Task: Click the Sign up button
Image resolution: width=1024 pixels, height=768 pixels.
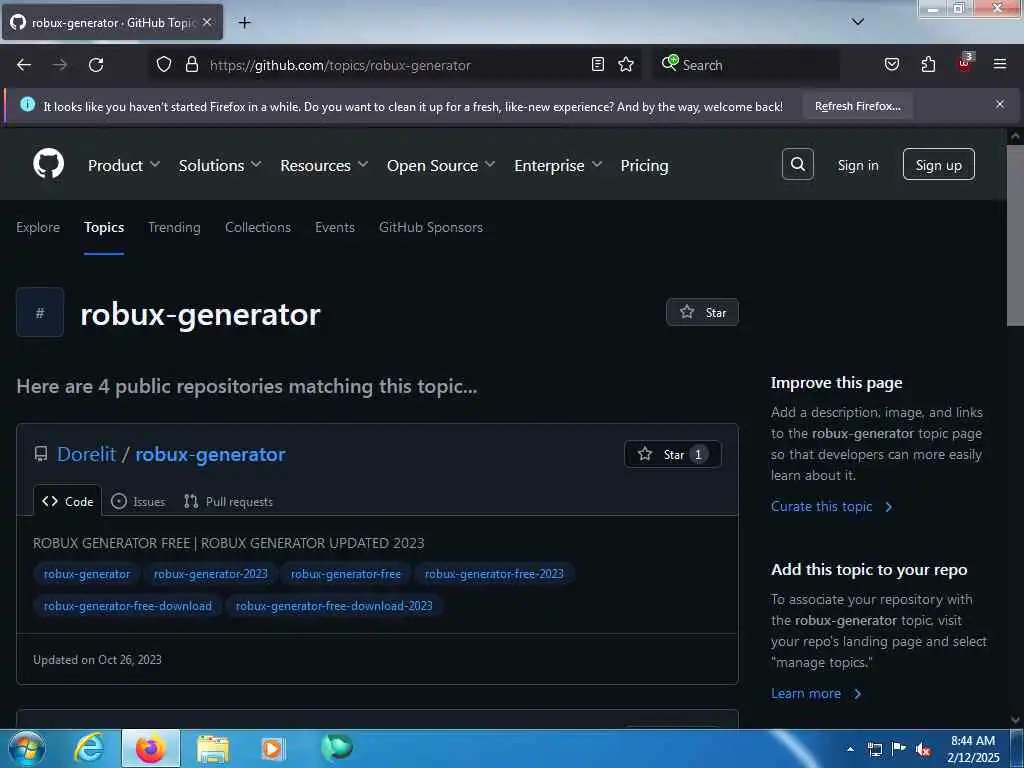Action: pyautogui.click(x=938, y=164)
